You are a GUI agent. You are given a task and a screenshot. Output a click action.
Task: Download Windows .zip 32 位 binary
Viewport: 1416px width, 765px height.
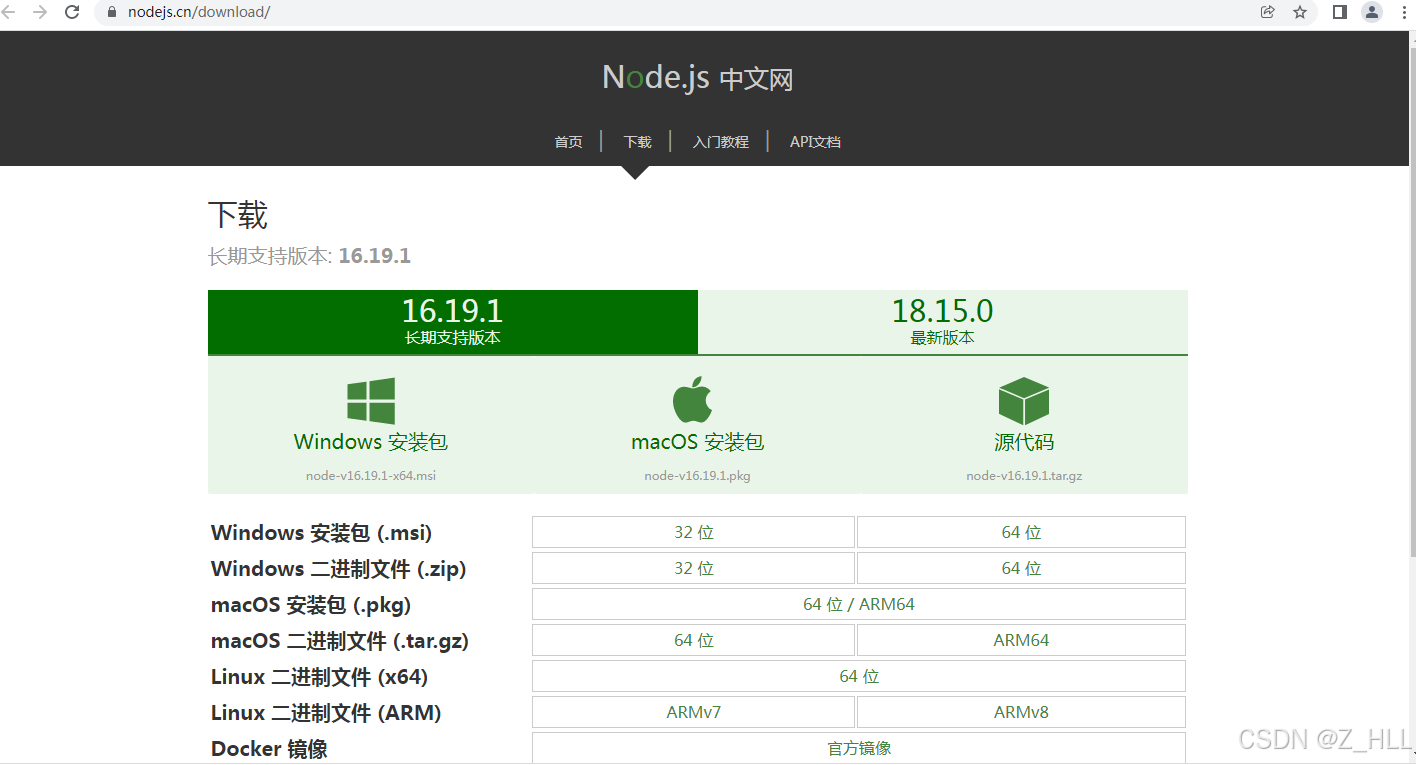tap(693, 568)
